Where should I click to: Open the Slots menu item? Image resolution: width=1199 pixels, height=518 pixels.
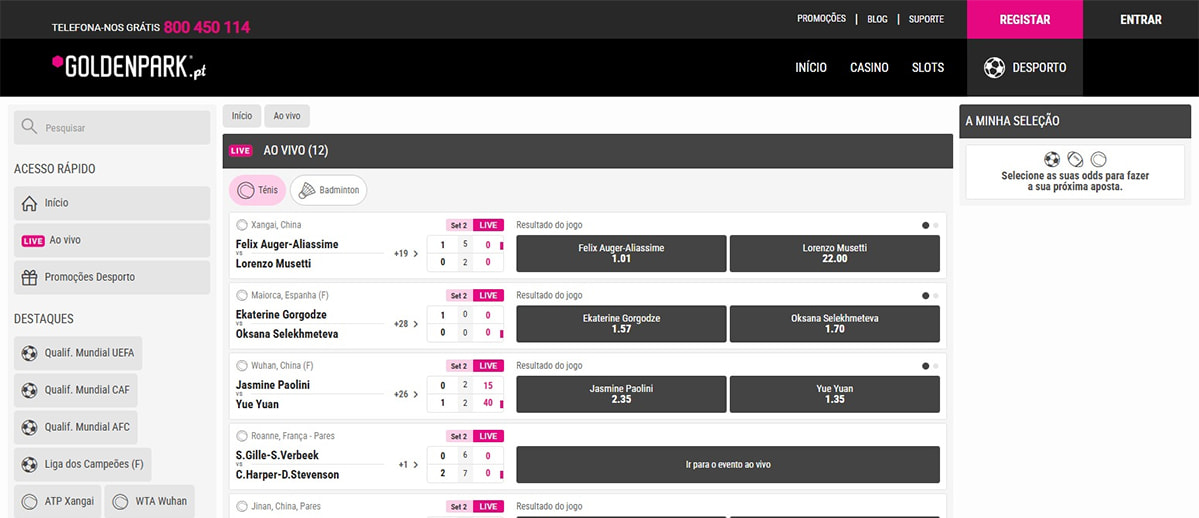(927, 68)
